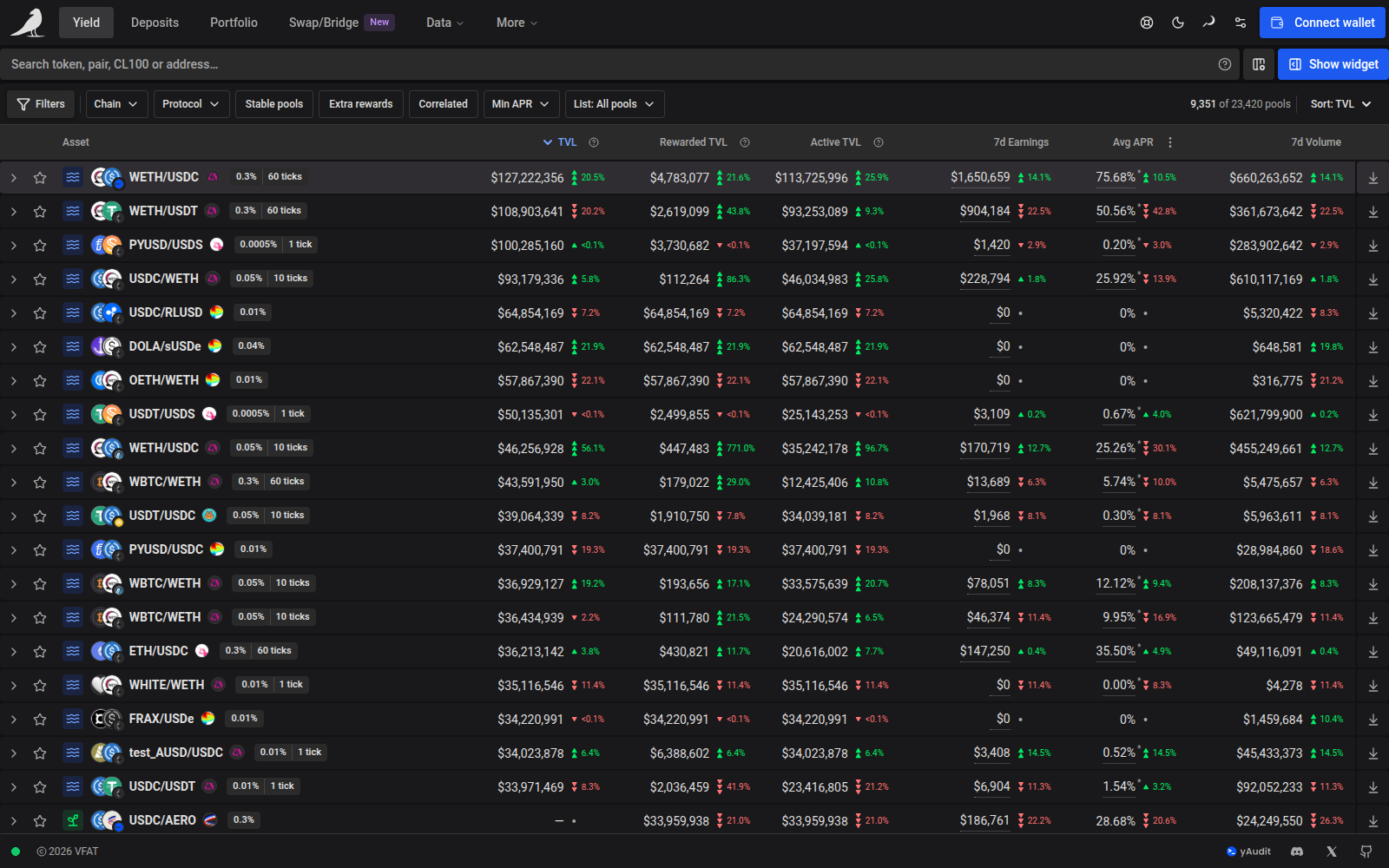Image resolution: width=1389 pixels, height=868 pixels.
Task: Open the Data menu
Action: coord(444,23)
